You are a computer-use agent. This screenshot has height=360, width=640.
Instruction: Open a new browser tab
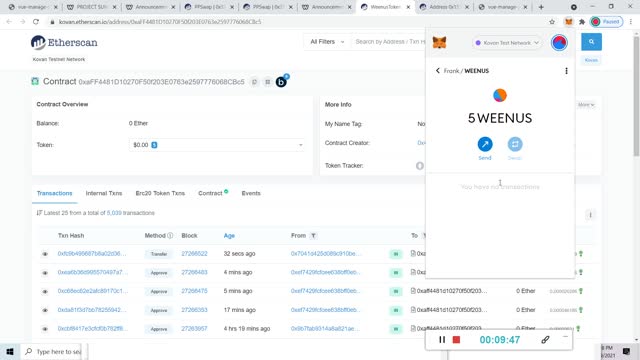tap(541, 7)
